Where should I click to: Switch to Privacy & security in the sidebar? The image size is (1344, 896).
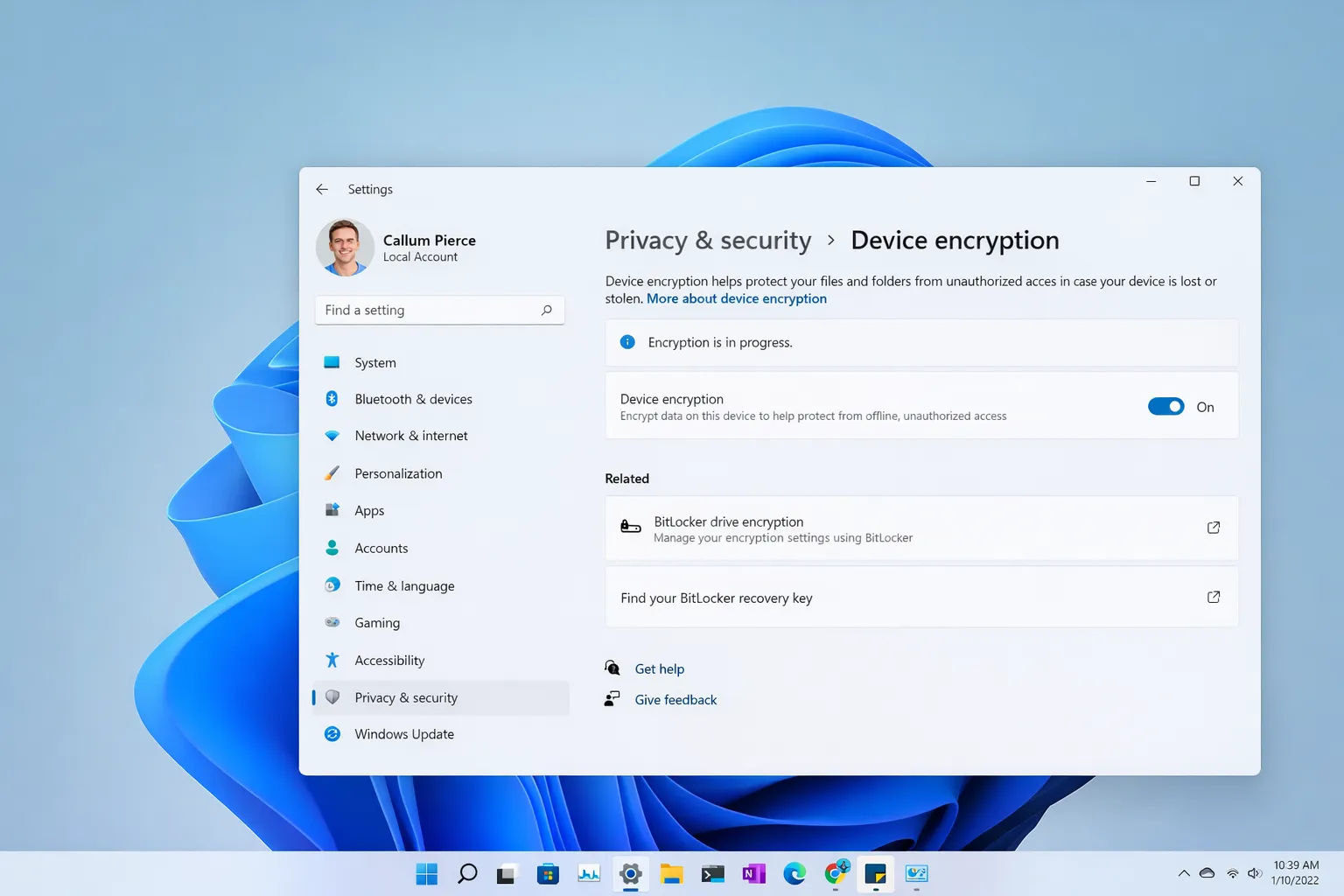pyautogui.click(x=406, y=697)
